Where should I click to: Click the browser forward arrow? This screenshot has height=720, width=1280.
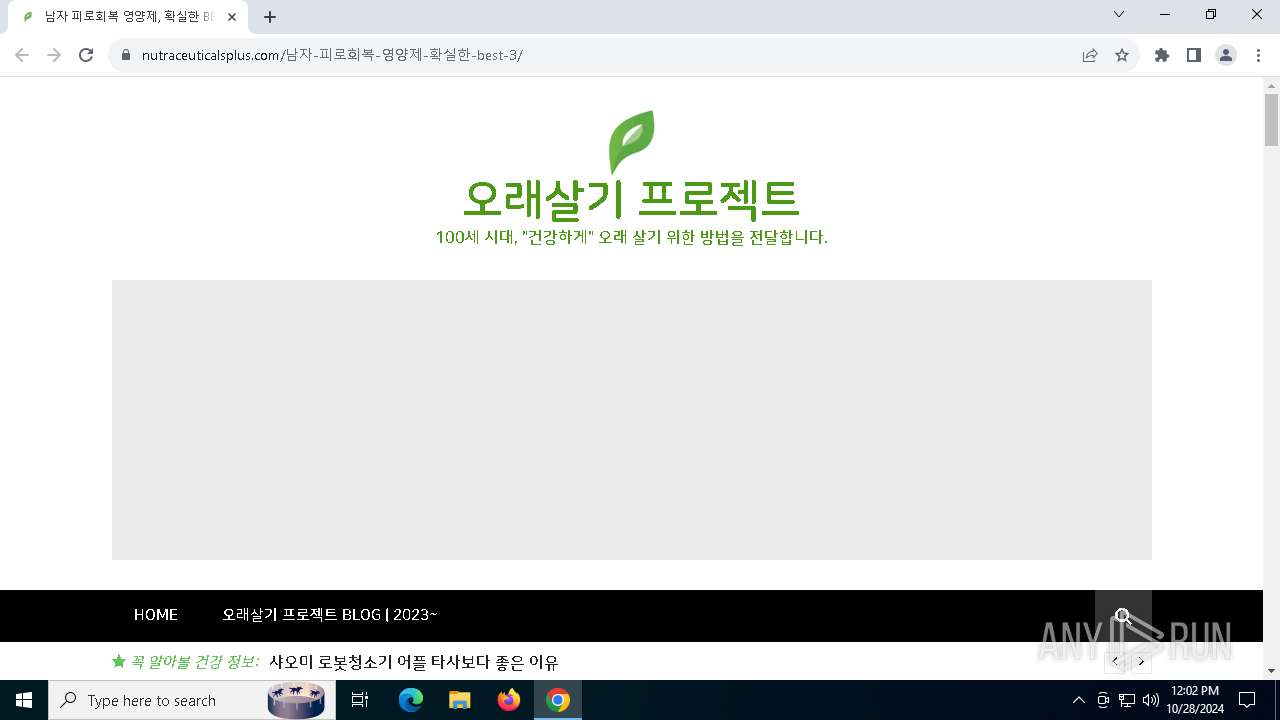[x=54, y=55]
